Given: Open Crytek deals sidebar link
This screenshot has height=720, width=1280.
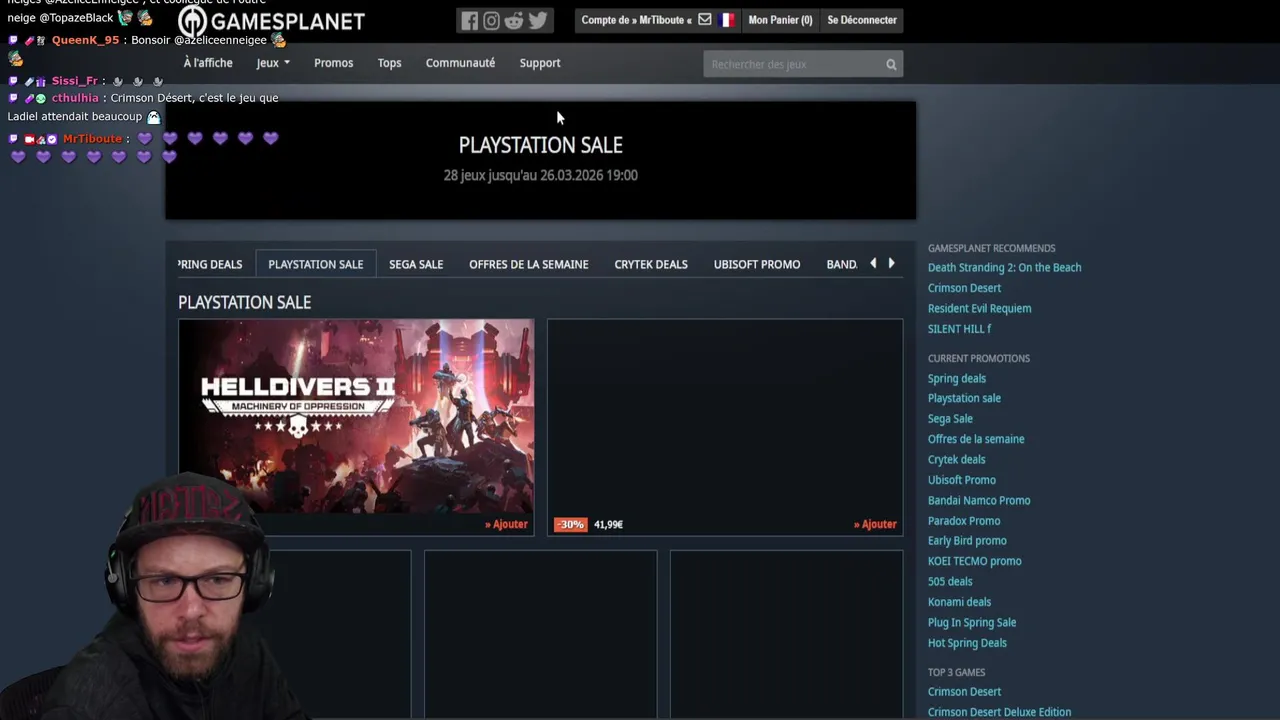Looking at the screenshot, I should click(x=956, y=460).
